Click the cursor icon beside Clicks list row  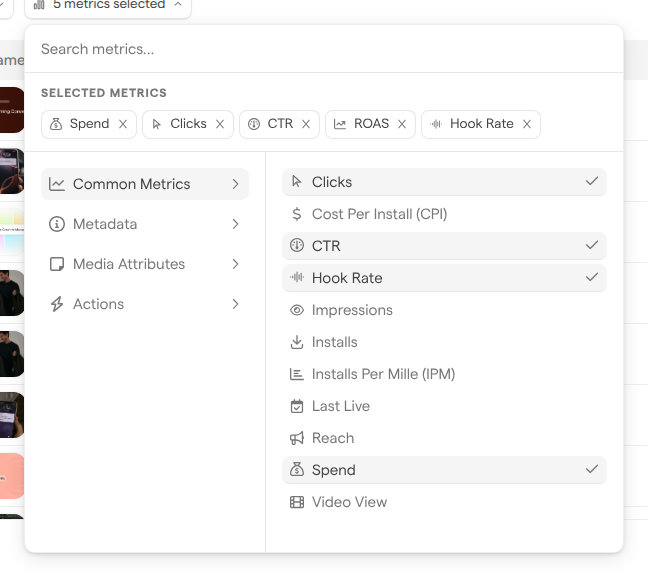pyautogui.click(x=297, y=181)
